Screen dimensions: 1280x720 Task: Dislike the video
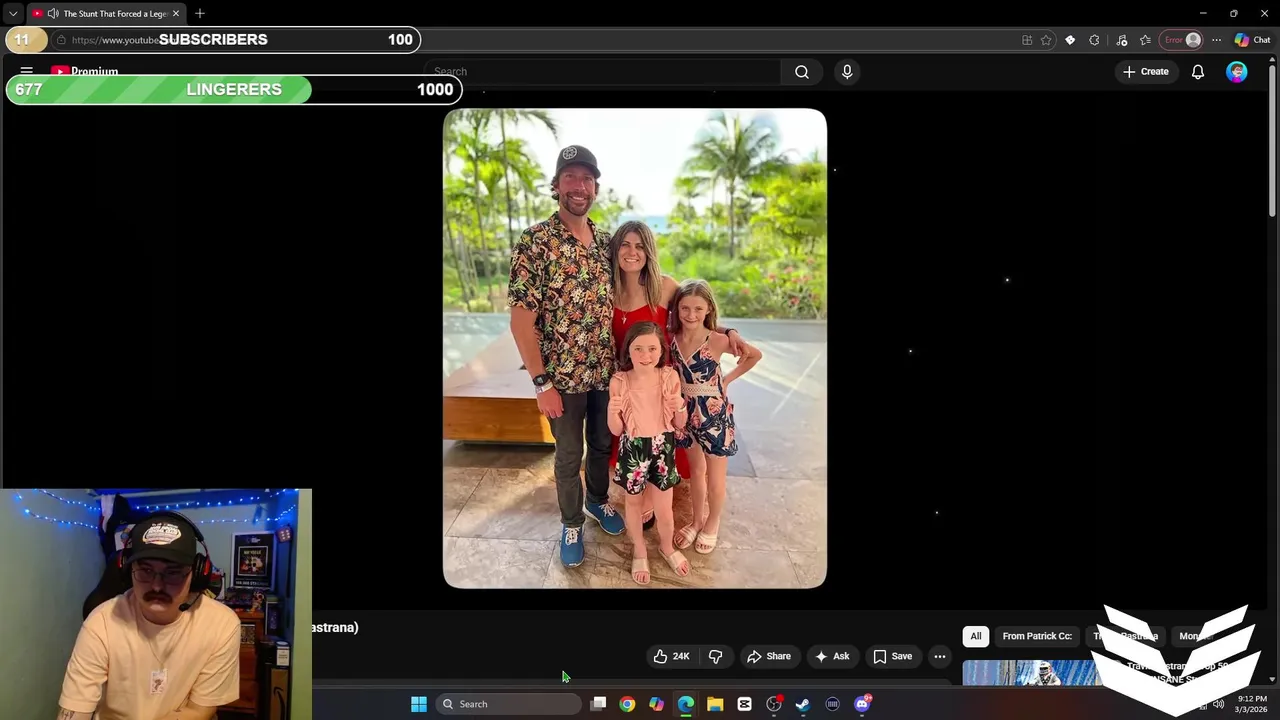(x=716, y=657)
